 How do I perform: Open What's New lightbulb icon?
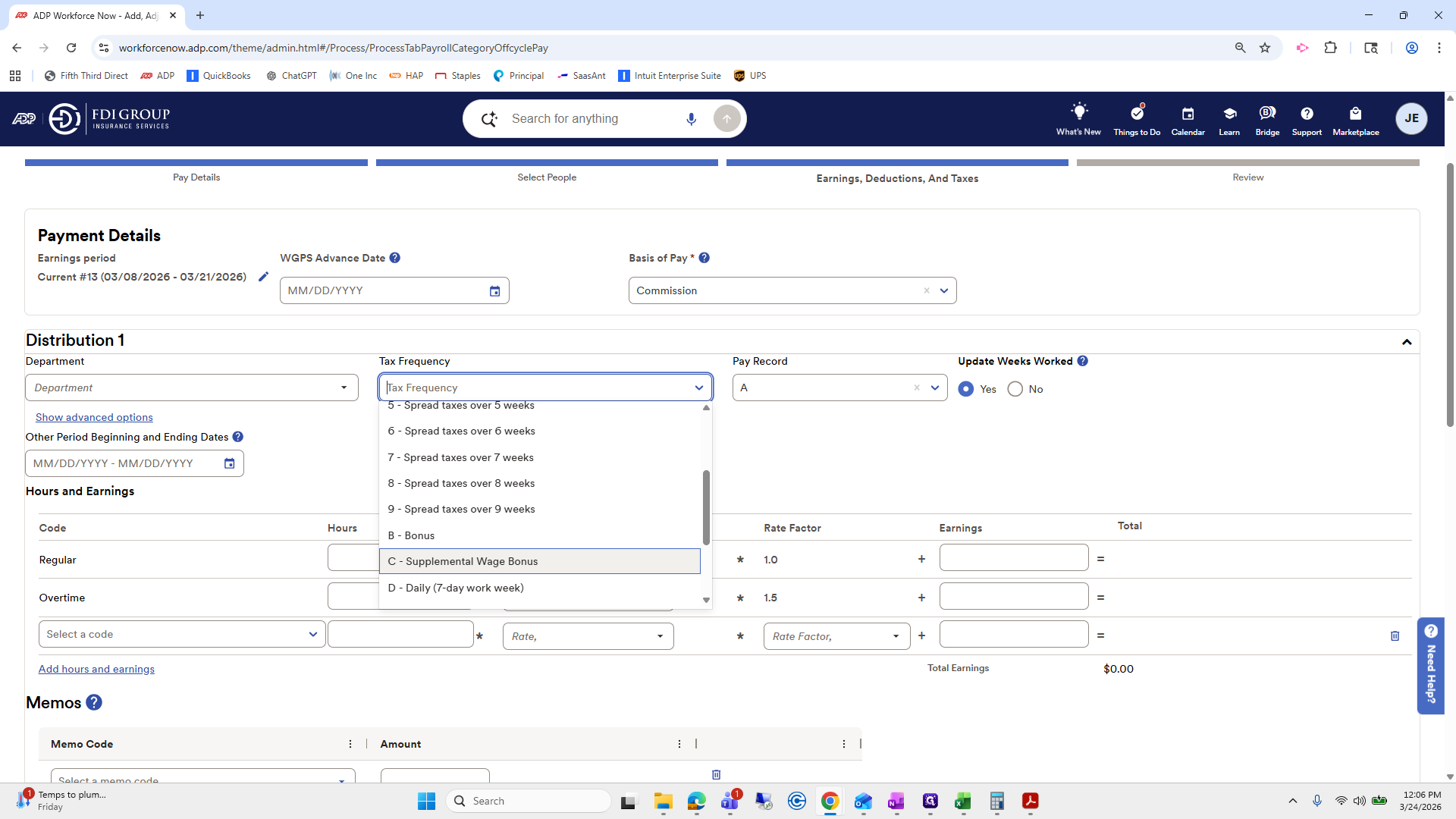pos(1078,112)
